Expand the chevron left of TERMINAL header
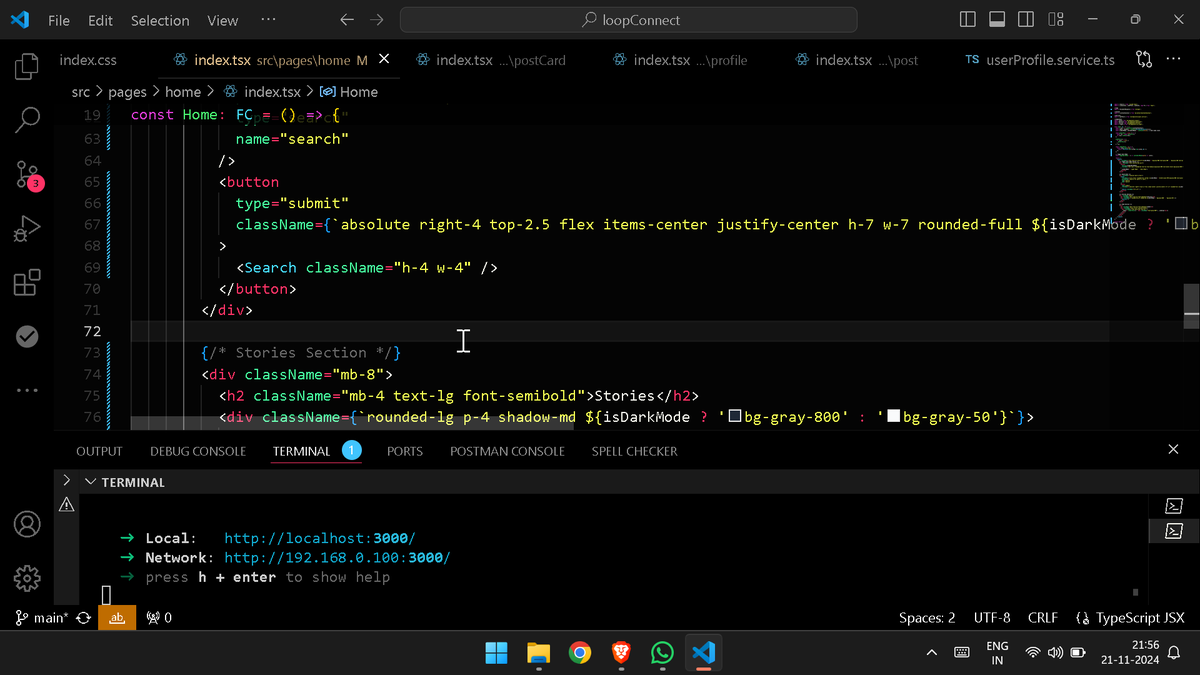This screenshot has width=1200, height=675. click(x=67, y=480)
